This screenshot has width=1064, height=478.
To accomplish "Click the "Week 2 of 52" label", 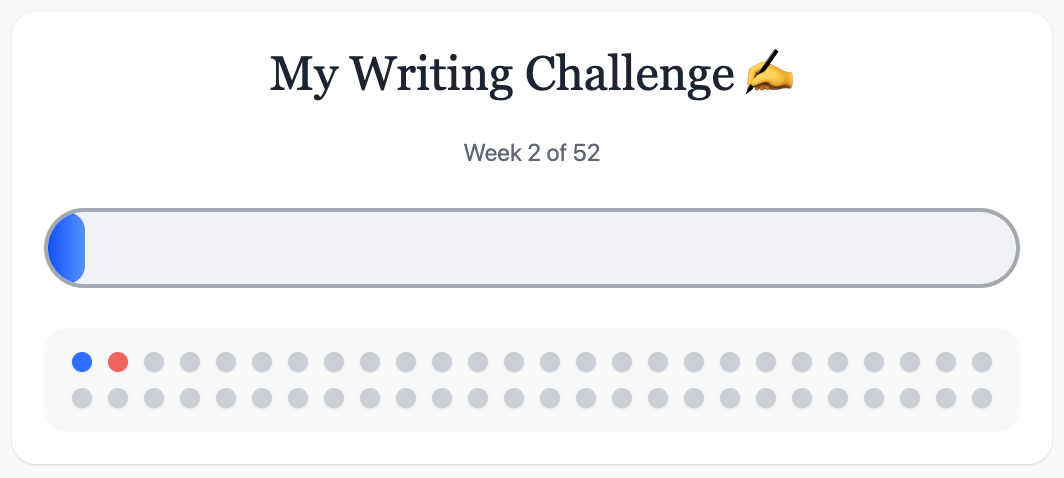I will 531,154.
